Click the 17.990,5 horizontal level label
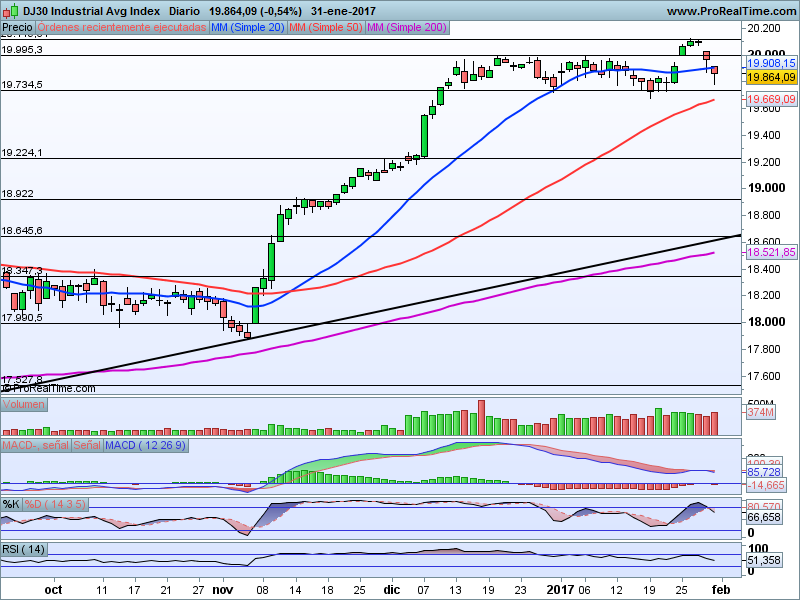800x600 pixels. (x=22, y=318)
